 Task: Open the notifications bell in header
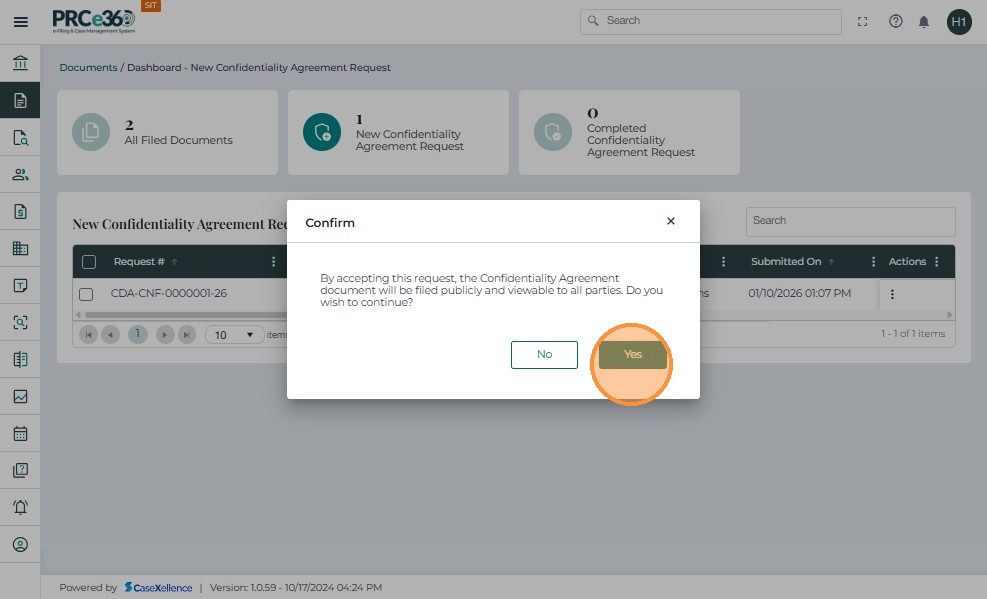923,22
